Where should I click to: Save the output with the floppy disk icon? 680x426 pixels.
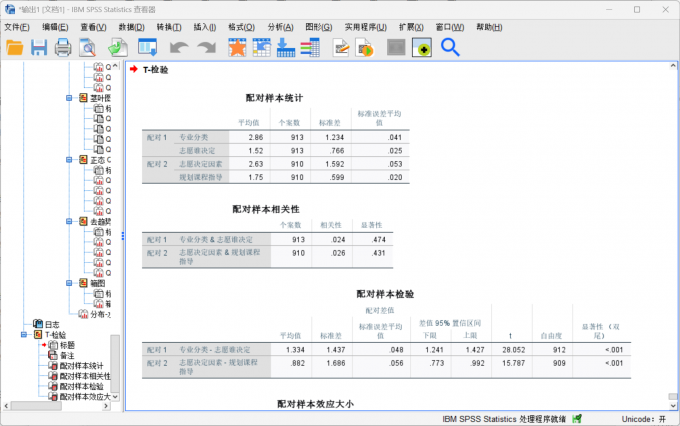coord(39,47)
